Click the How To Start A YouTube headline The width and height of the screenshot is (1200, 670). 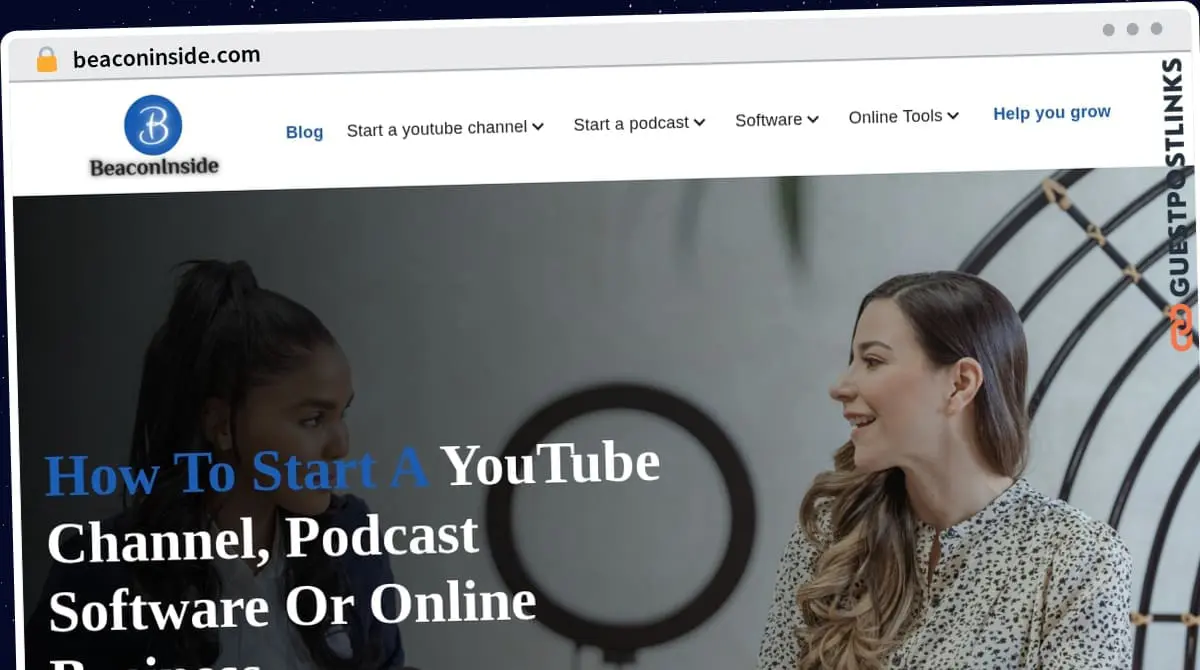click(x=352, y=469)
